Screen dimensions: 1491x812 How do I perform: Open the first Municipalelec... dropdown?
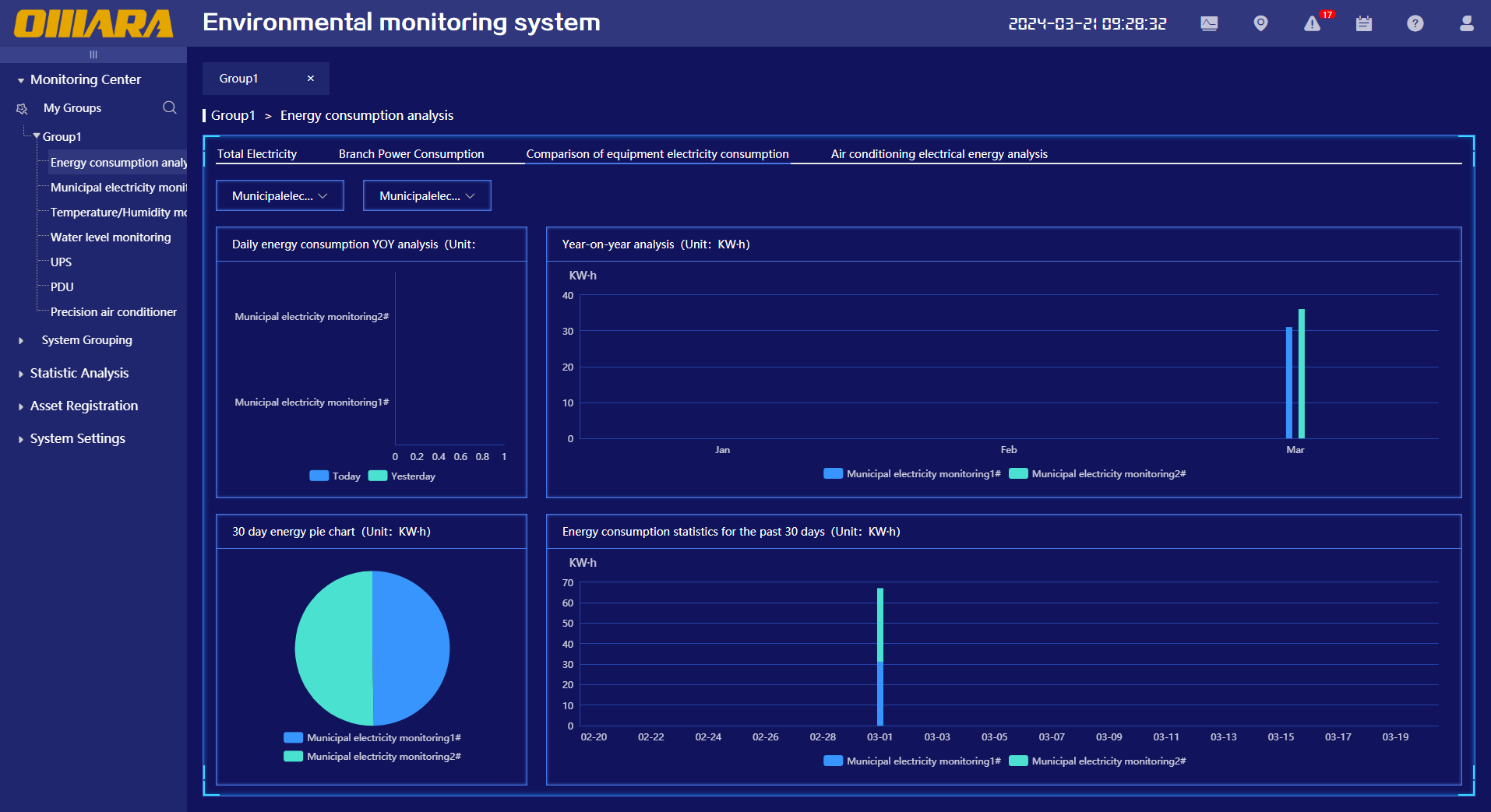click(280, 195)
